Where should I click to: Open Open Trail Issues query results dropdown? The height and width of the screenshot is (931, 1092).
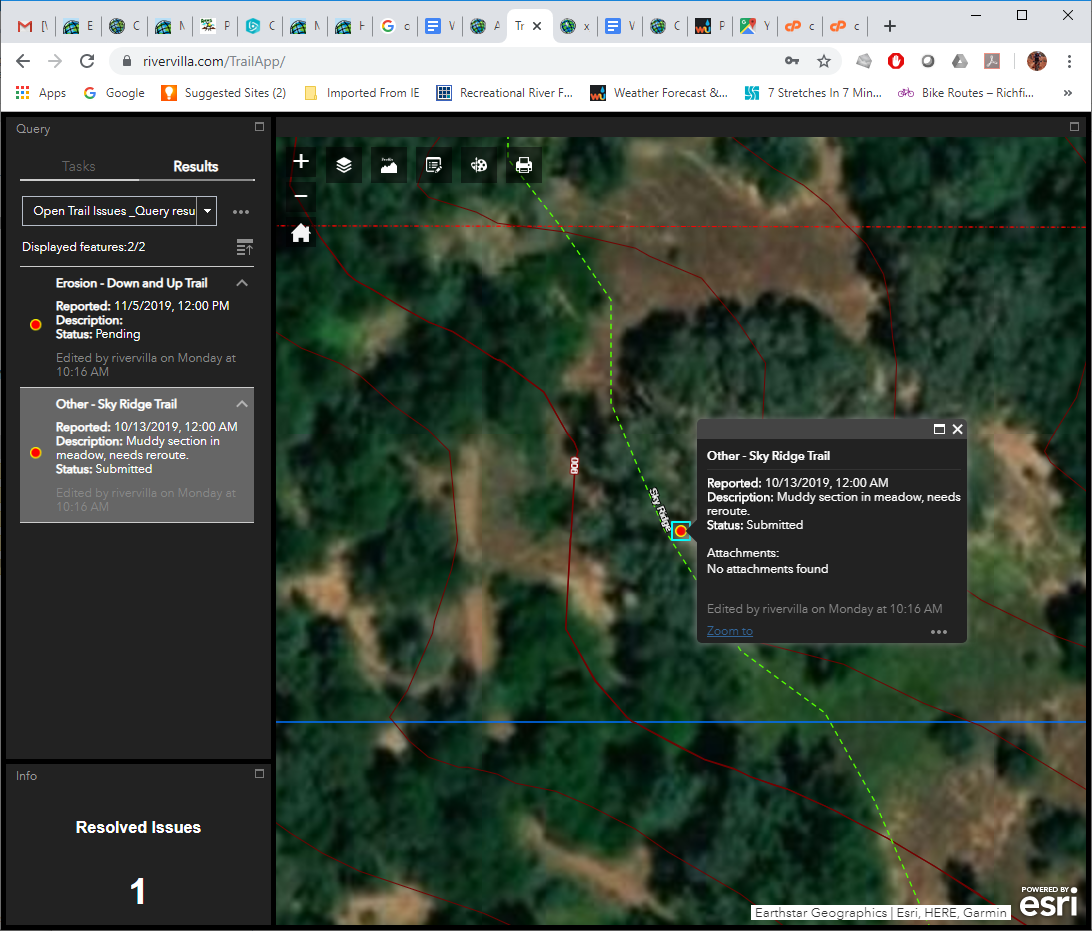coord(207,211)
